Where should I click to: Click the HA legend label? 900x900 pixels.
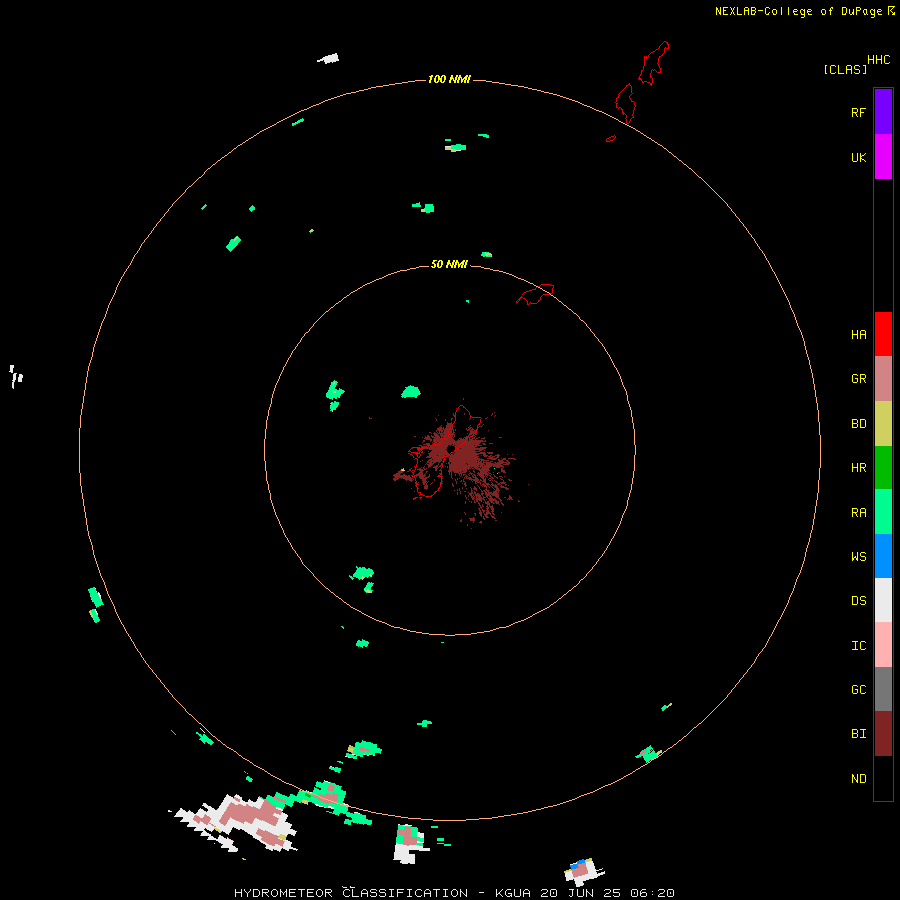[858, 334]
